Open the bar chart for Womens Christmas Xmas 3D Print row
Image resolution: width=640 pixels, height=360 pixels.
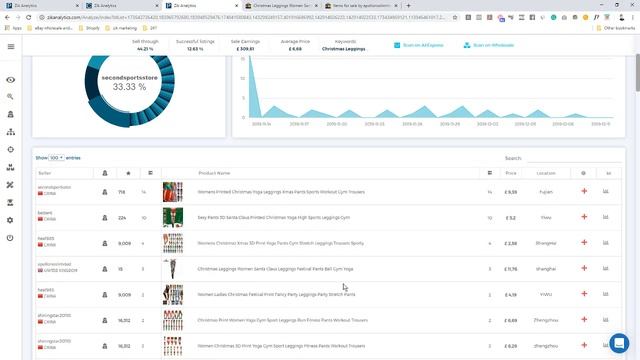(x=606, y=242)
